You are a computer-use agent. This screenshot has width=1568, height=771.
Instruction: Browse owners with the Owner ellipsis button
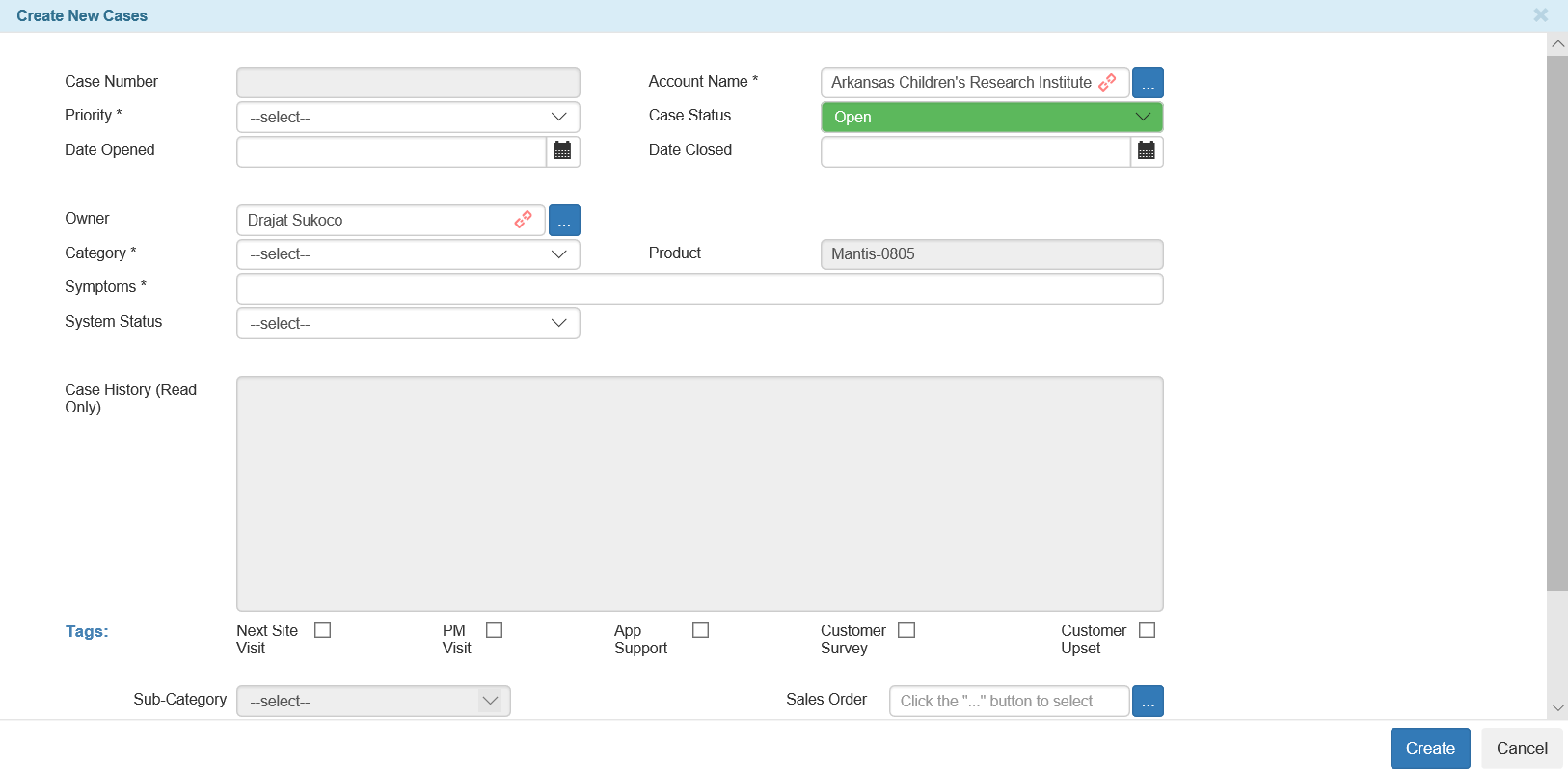point(564,220)
